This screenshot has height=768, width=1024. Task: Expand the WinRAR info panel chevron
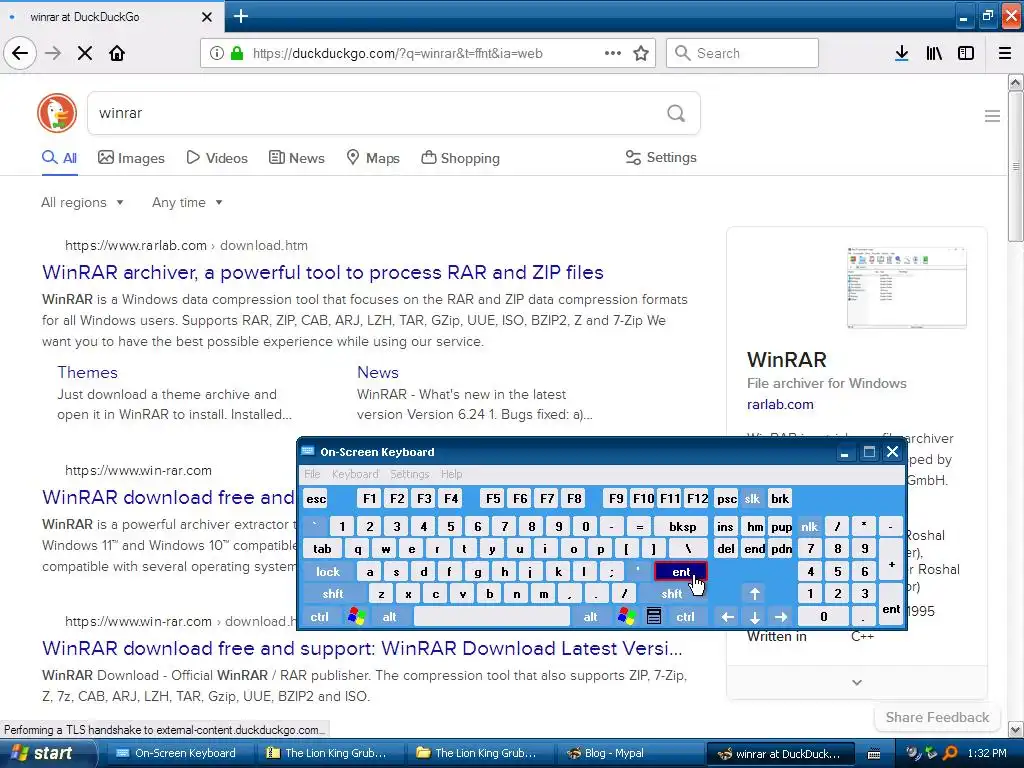coord(857,682)
